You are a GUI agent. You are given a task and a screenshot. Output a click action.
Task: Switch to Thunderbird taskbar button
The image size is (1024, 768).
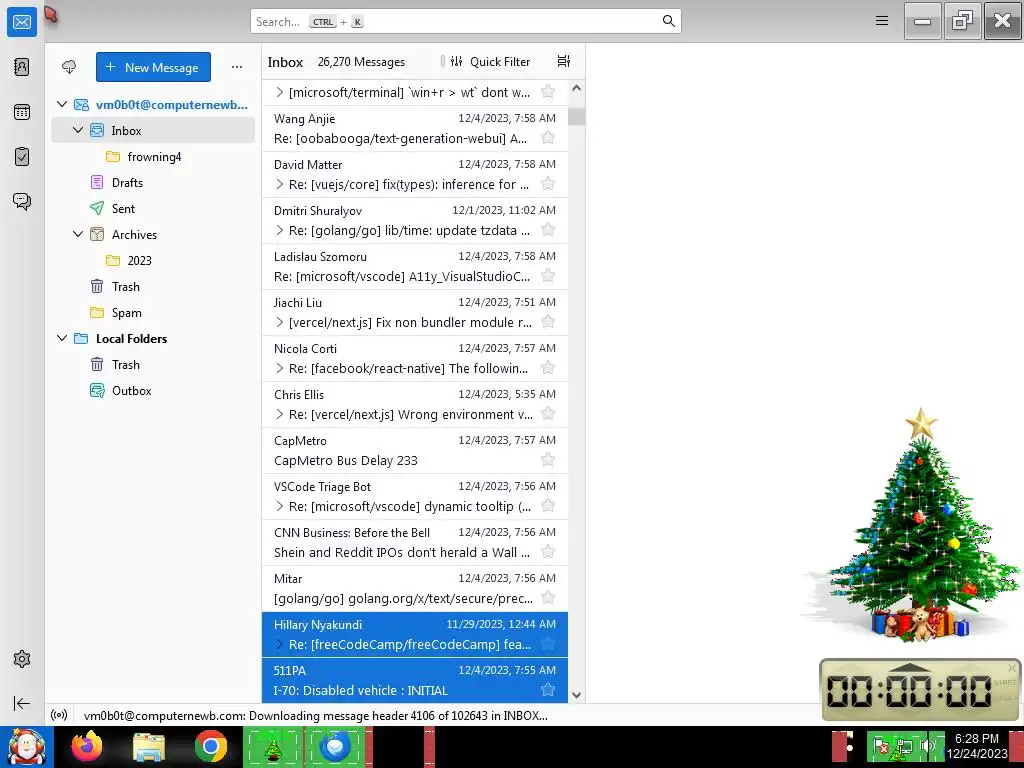tap(336, 746)
